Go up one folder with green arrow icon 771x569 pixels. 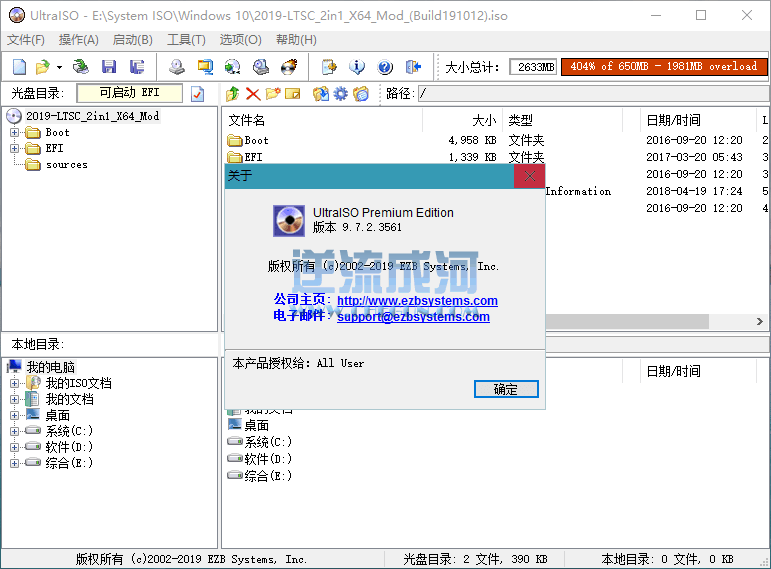(x=233, y=93)
